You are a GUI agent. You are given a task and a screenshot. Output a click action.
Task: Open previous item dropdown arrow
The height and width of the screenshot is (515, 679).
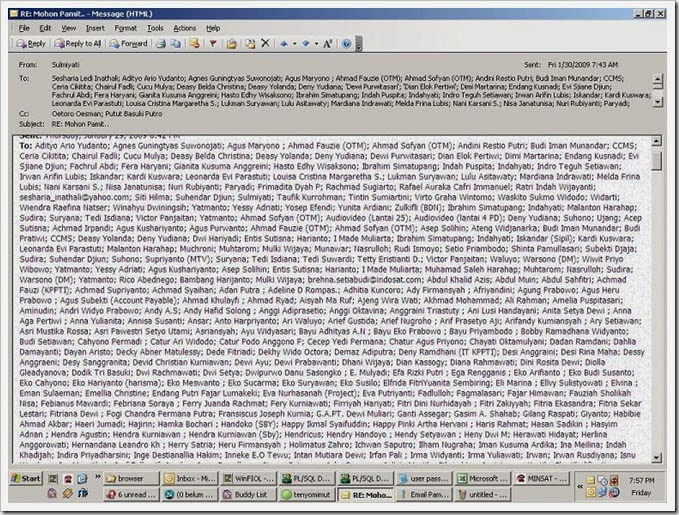pos(294,43)
